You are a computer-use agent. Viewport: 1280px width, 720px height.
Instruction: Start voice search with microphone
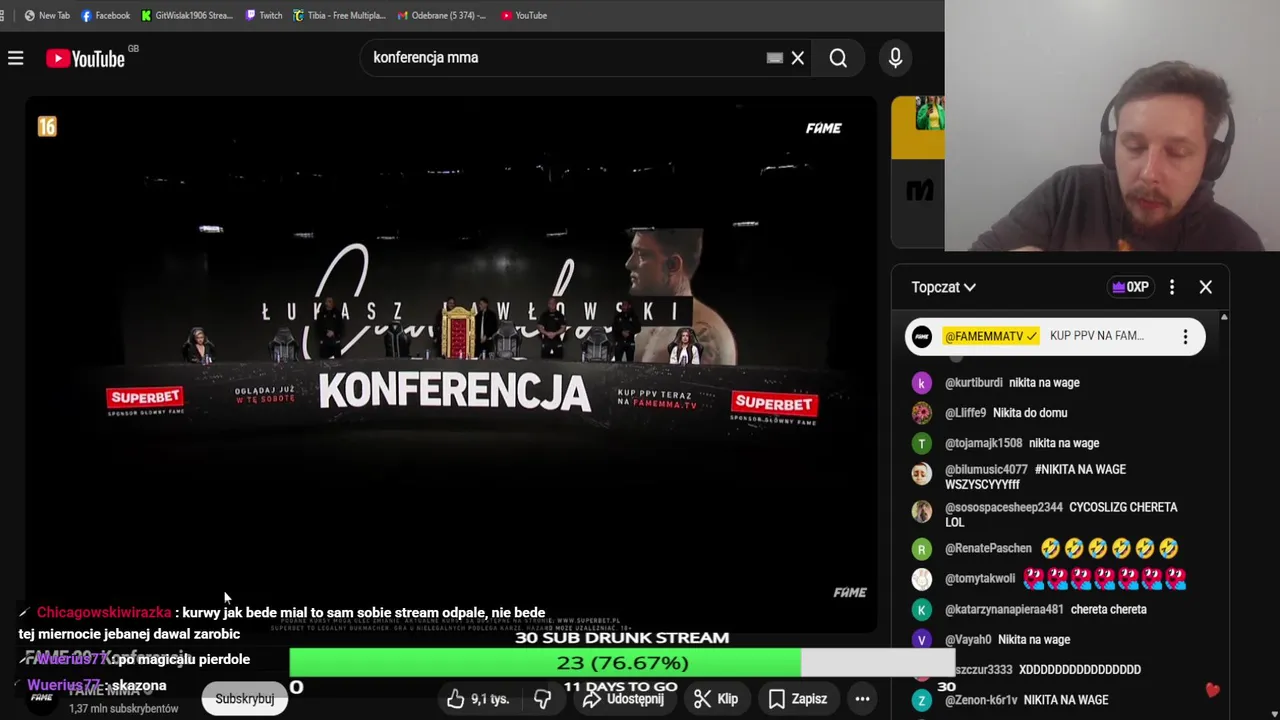pos(896,58)
